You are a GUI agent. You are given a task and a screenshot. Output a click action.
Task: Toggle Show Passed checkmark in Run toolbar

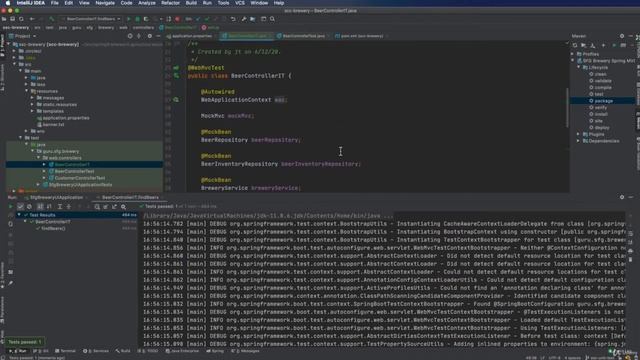coord(20,207)
